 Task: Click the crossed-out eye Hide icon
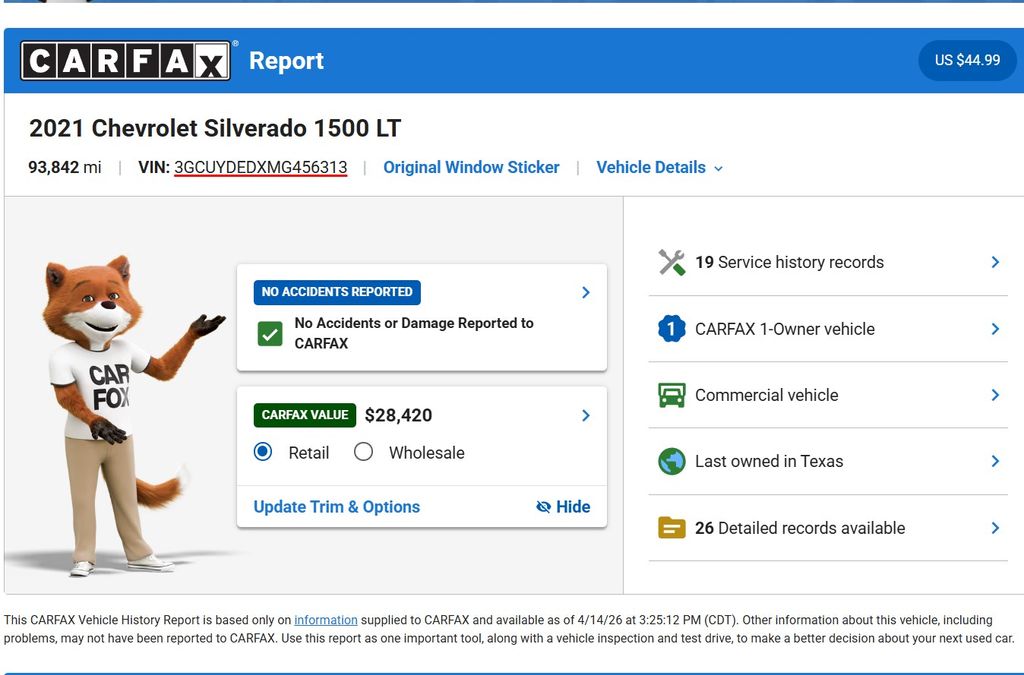543,507
